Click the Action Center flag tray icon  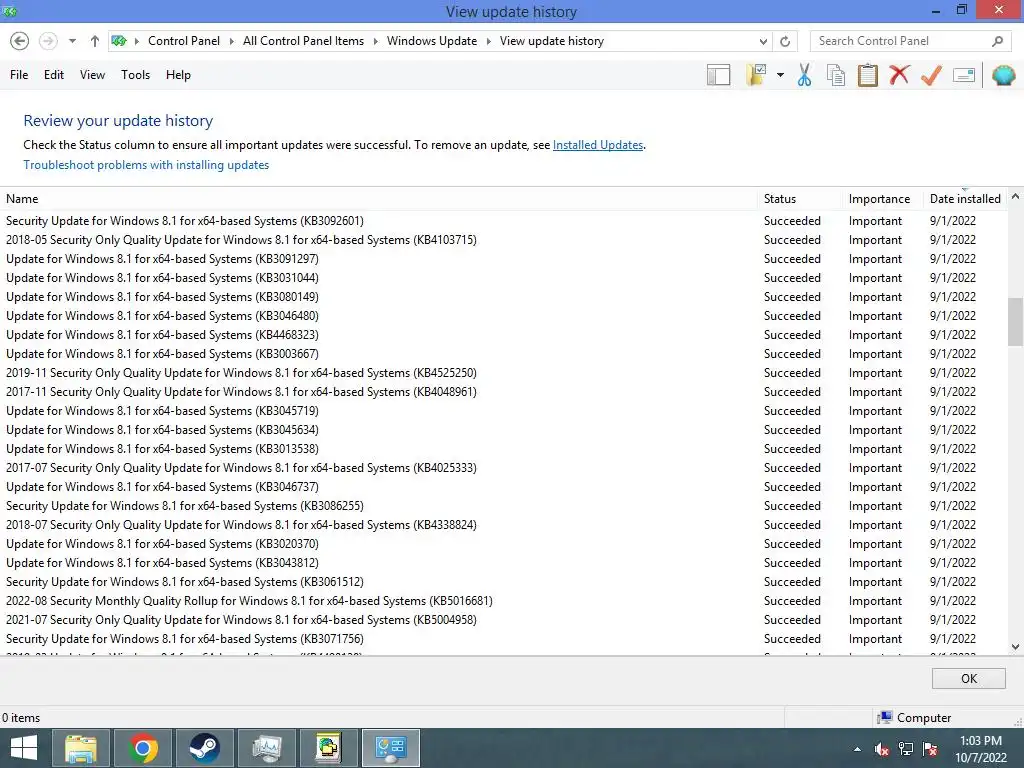pyautogui.click(x=930, y=749)
